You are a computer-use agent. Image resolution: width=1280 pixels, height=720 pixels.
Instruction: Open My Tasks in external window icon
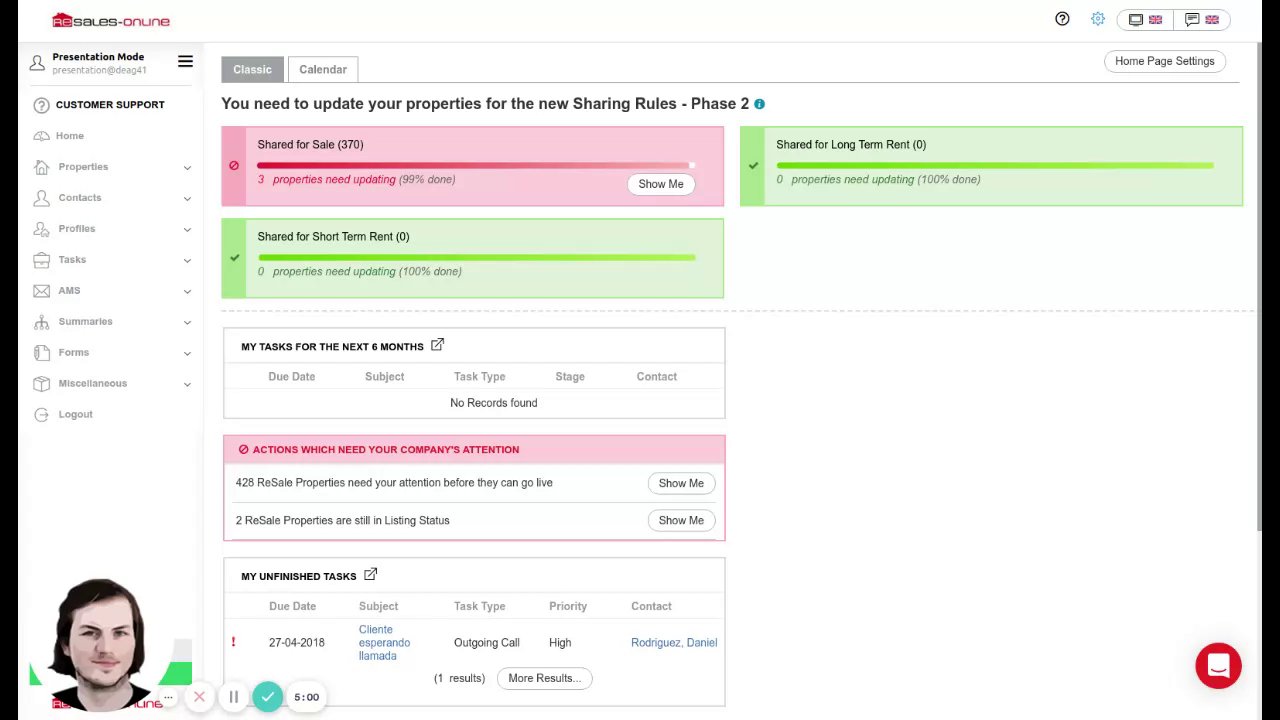tap(437, 345)
